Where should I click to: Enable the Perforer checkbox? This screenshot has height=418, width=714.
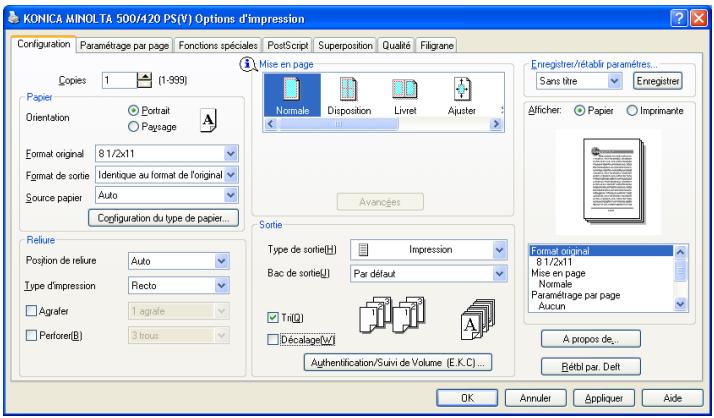(x=31, y=336)
